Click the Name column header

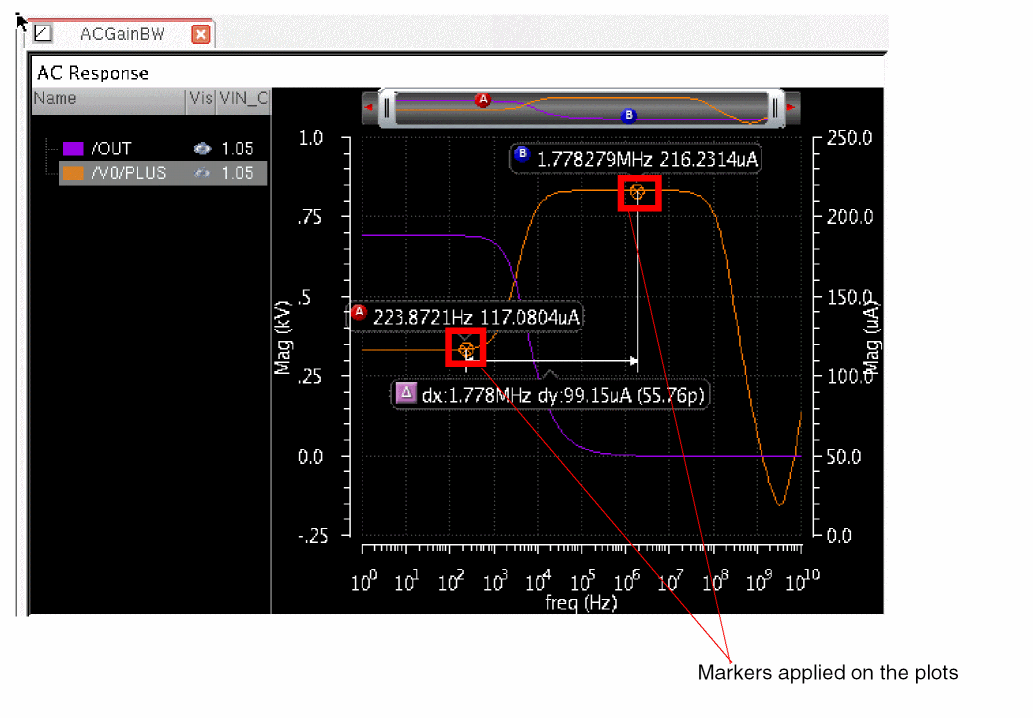click(x=55, y=98)
